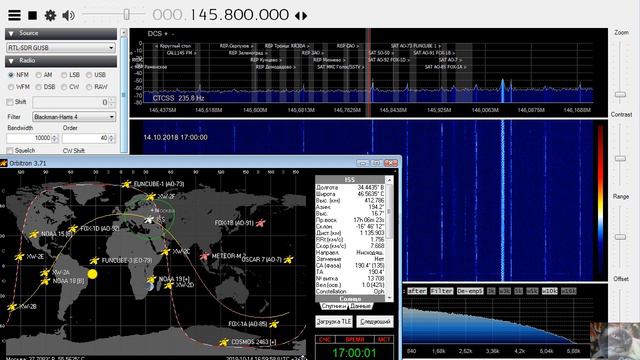Click the Zoom slider handle

[x=620, y=94]
